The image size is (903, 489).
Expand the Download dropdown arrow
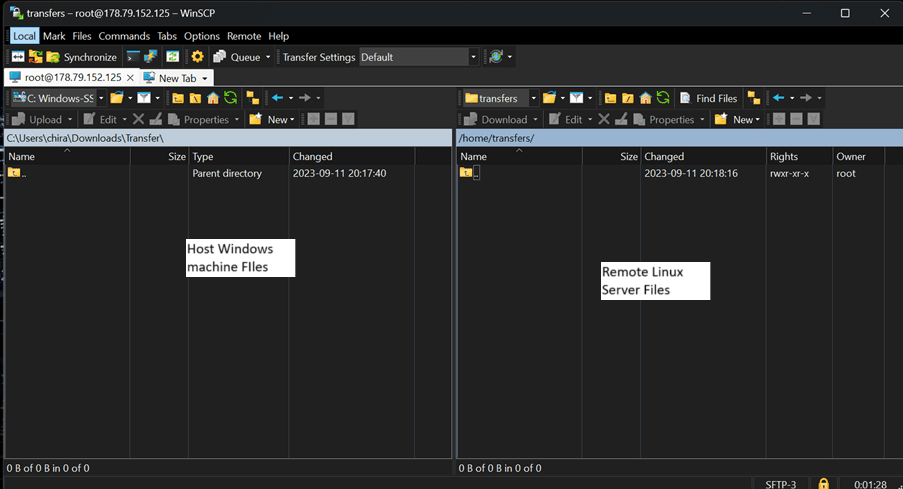536,120
